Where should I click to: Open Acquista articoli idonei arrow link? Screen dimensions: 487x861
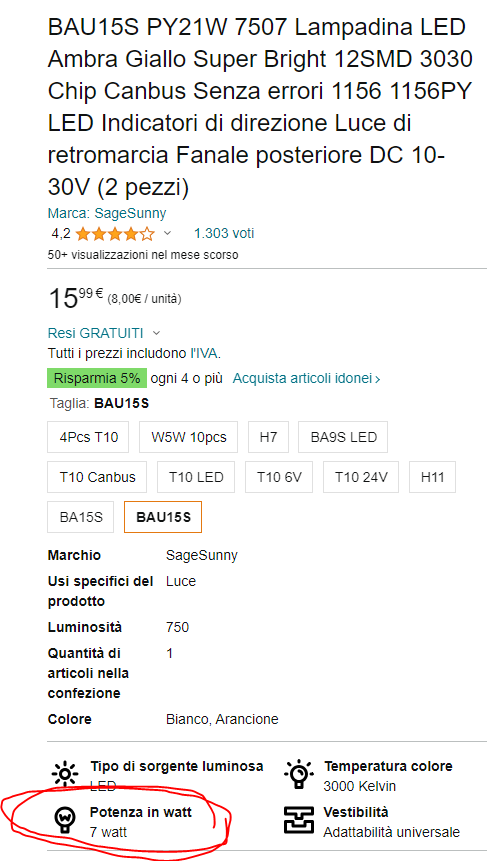tap(306, 378)
